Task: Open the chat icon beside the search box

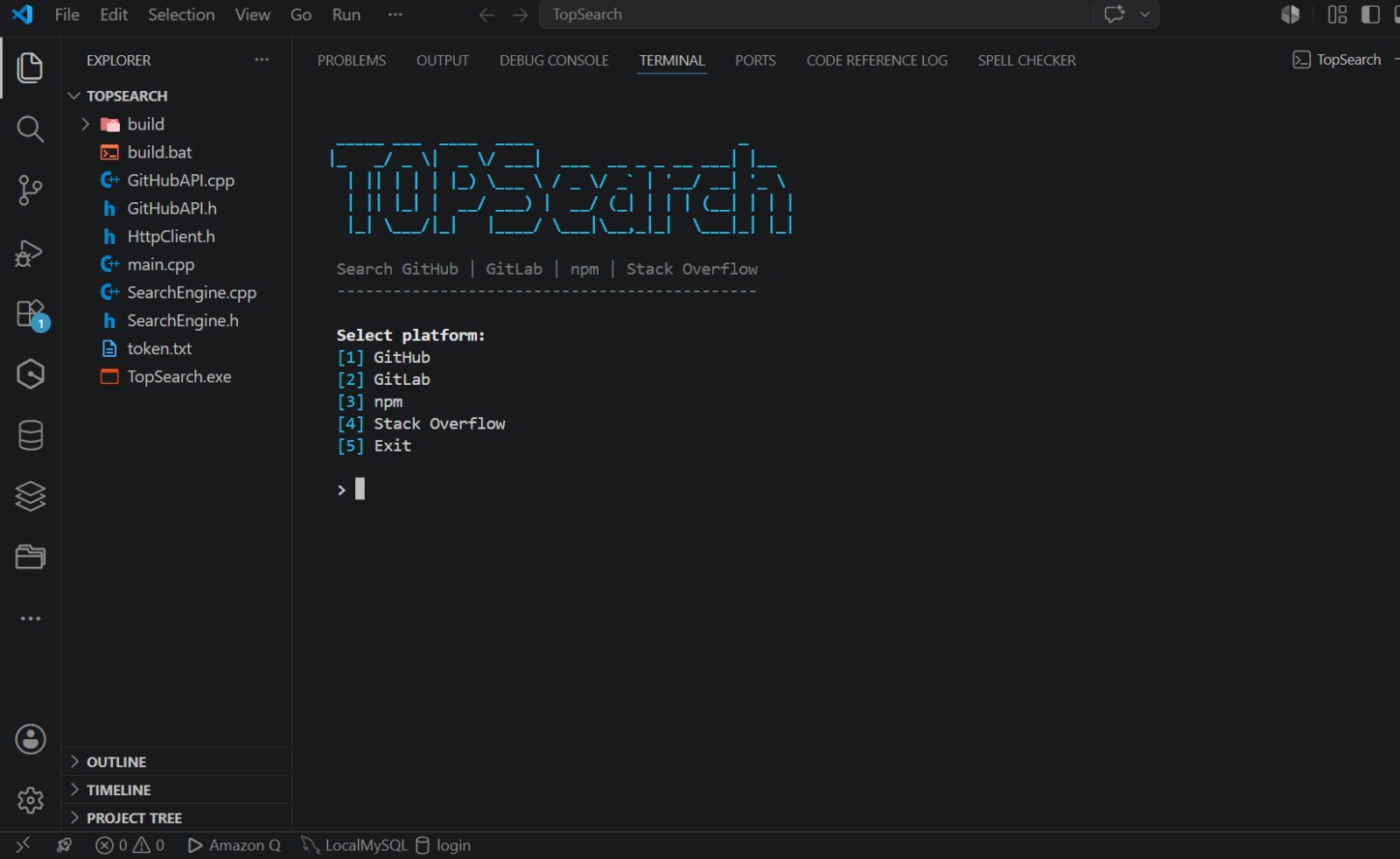Action: [x=1115, y=14]
